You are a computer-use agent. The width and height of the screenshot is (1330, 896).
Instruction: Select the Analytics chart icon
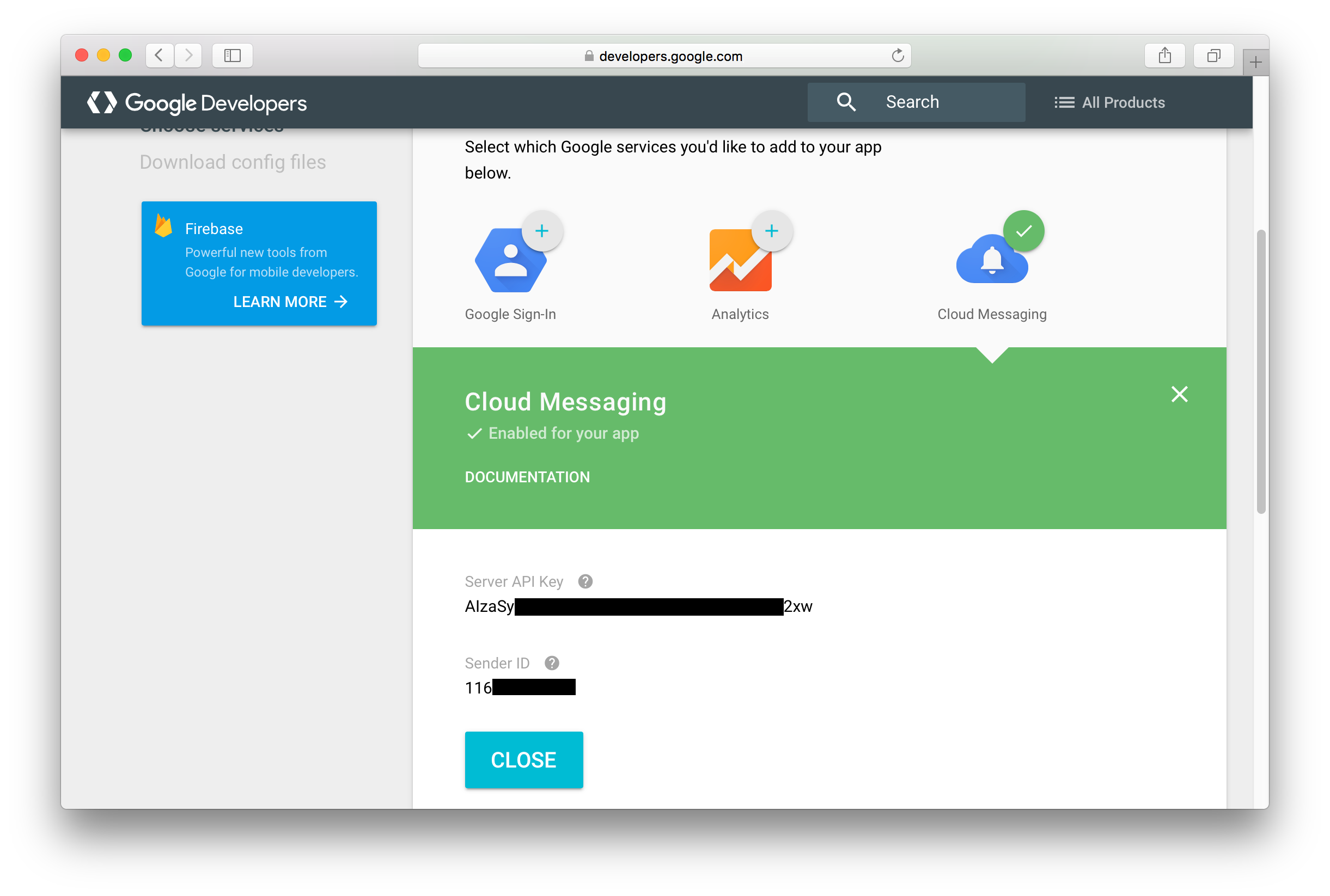click(x=740, y=260)
